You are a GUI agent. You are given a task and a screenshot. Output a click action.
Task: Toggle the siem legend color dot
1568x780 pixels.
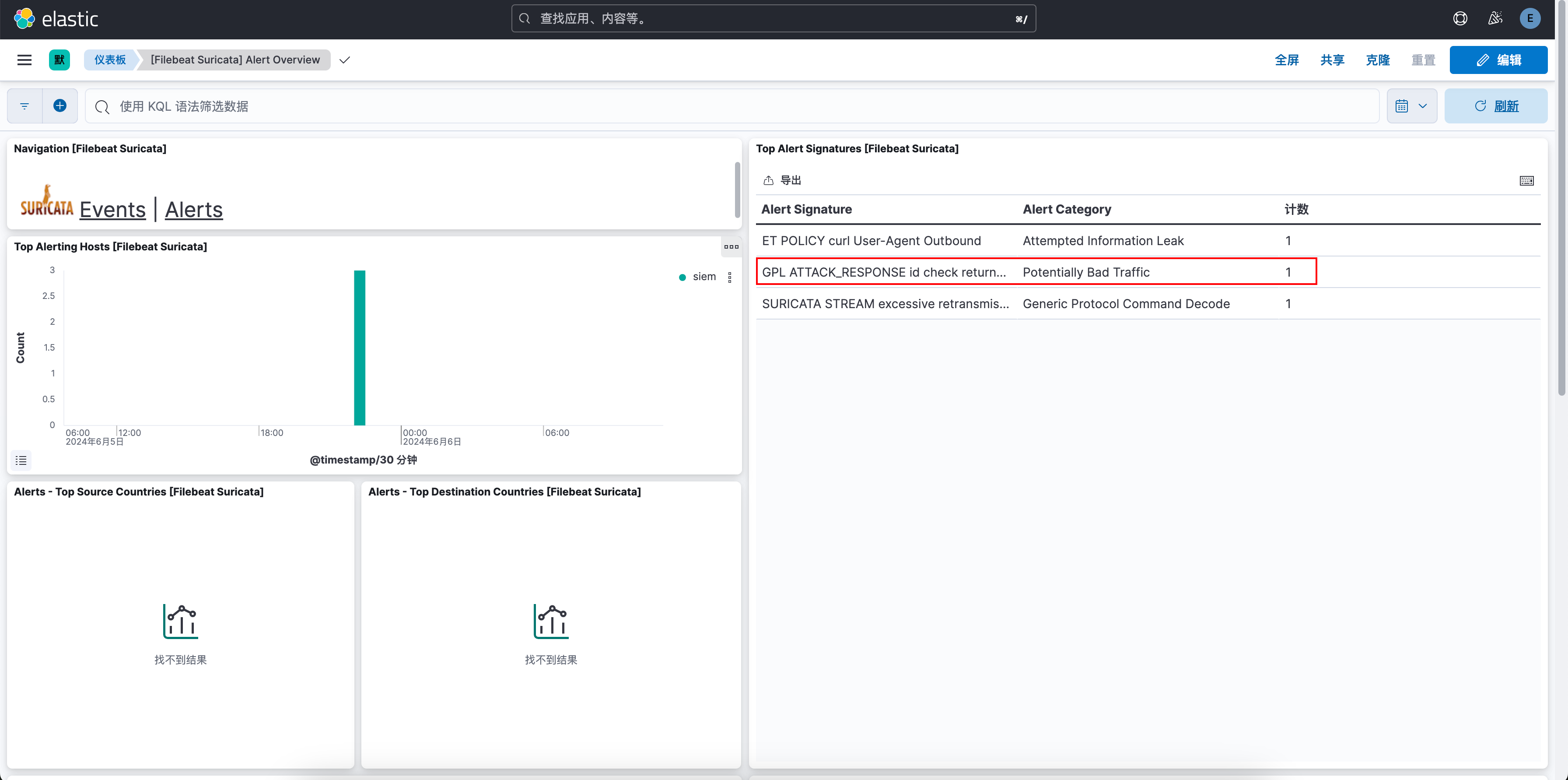(x=682, y=277)
